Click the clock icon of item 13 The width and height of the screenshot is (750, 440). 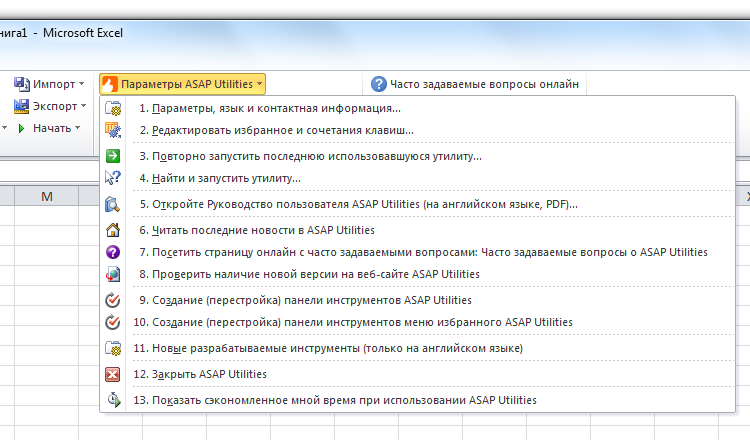click(x=113, y=400)
